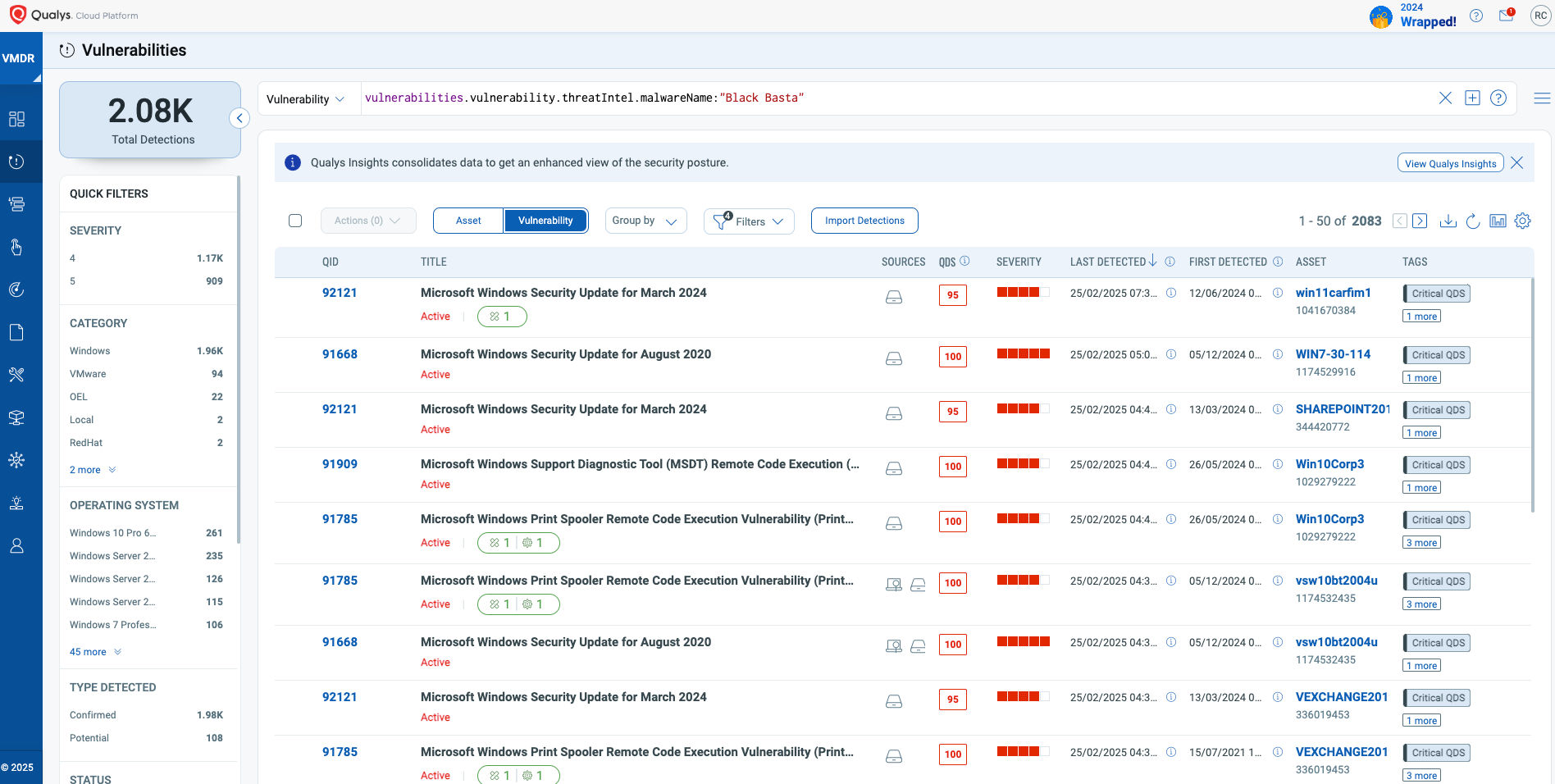The width and height of the screenshot is (1555, 784).
Task: Expand 3 more tags for vsw10bt2004u
Action: [1421, 604]
